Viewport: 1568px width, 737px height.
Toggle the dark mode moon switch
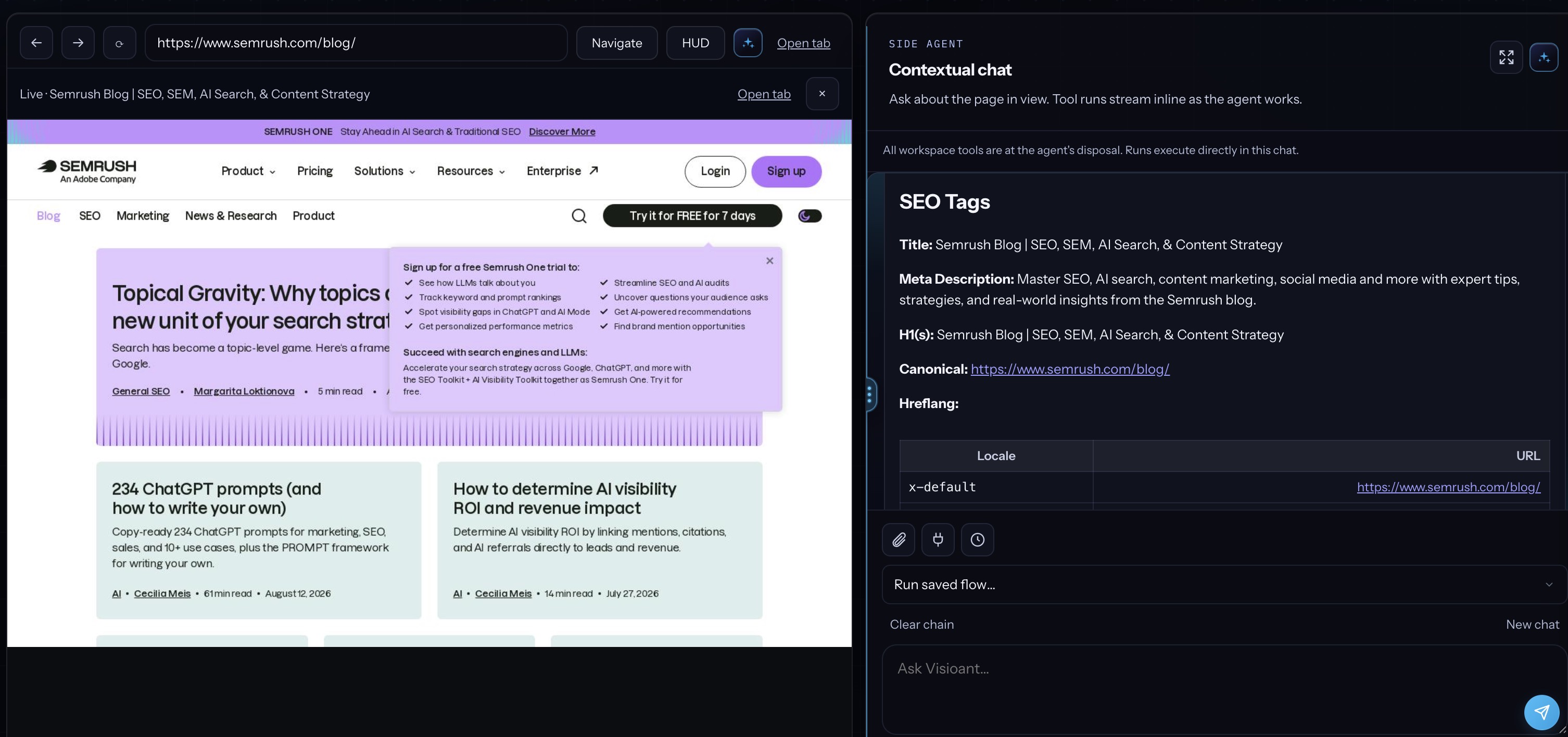point(810,215)
